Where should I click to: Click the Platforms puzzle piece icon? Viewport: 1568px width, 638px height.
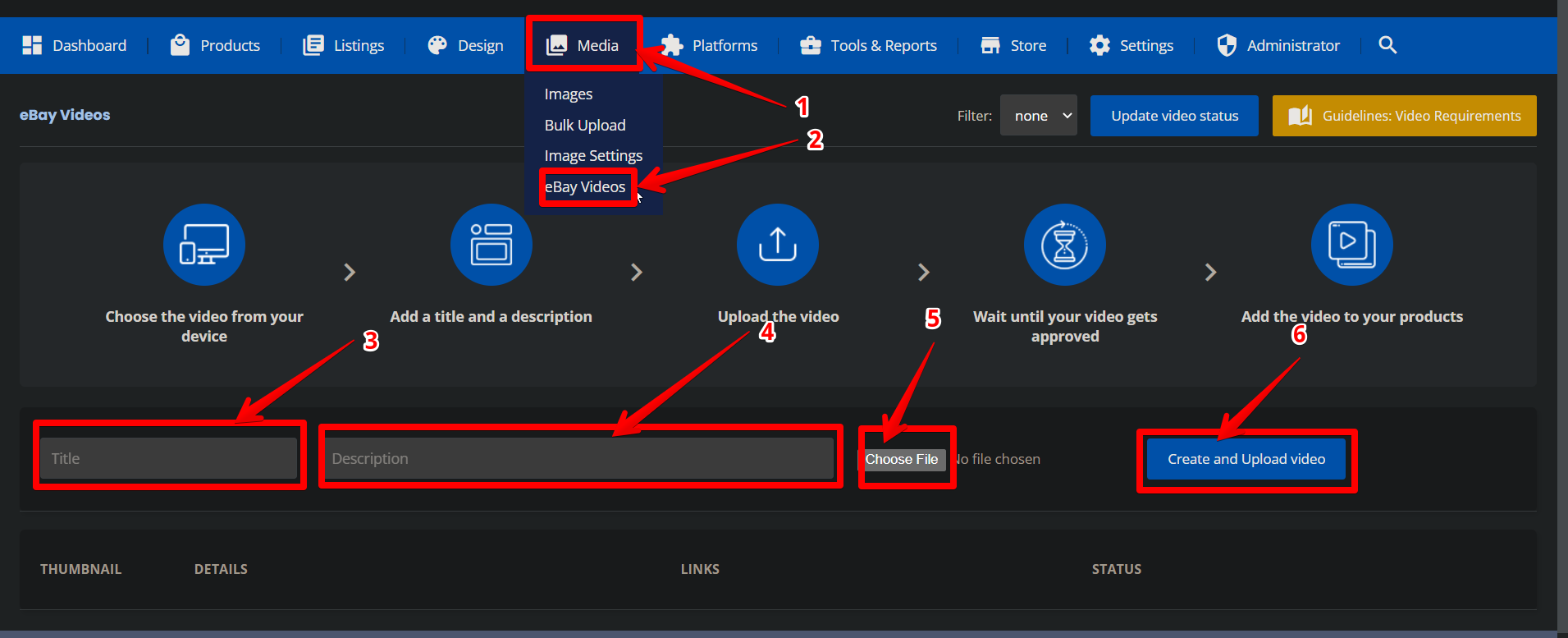672,45
